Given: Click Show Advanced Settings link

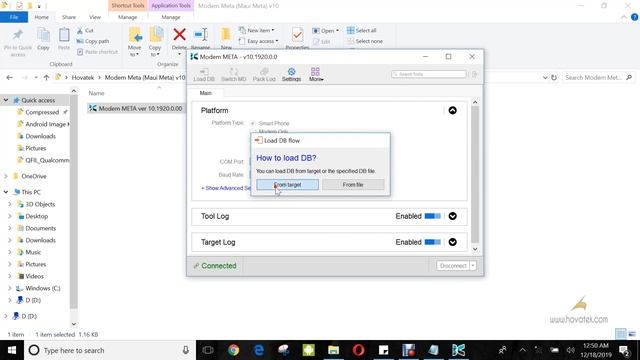Looking at the screenshot, I should tap(226, 188).
